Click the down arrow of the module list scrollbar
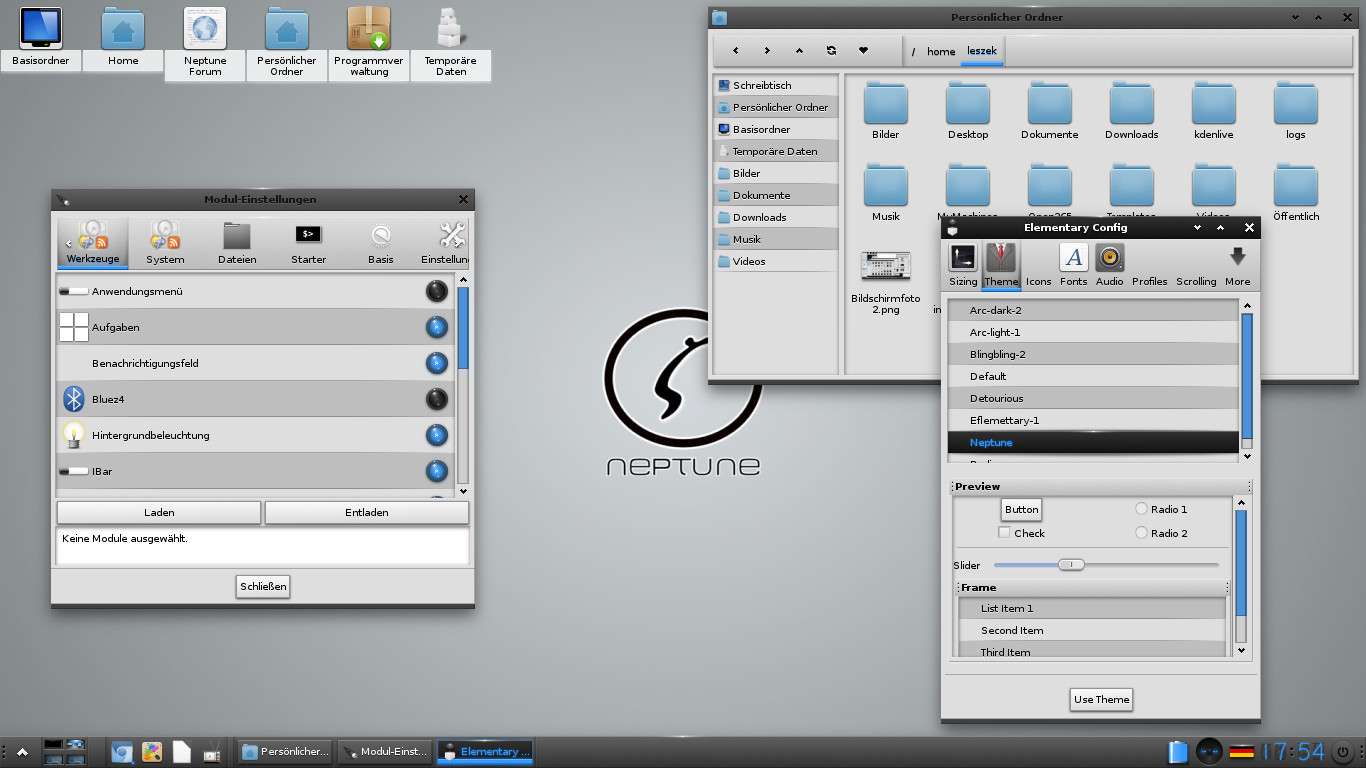The width and height of the screenshot is (1366, 768). pyautogui.click(x=463, y=491)
